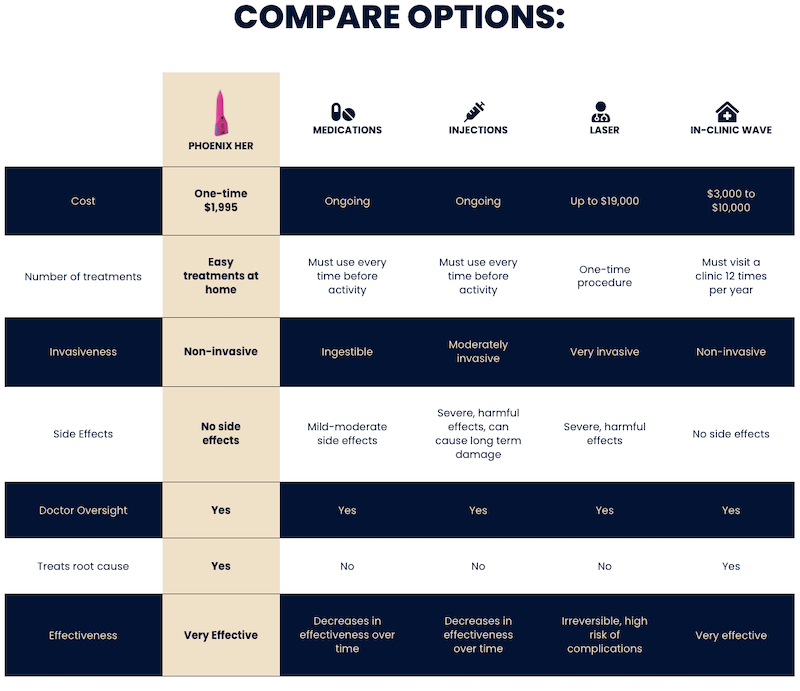Click the Compare Options title
800x691 pixels.
(x=399, y=17)
